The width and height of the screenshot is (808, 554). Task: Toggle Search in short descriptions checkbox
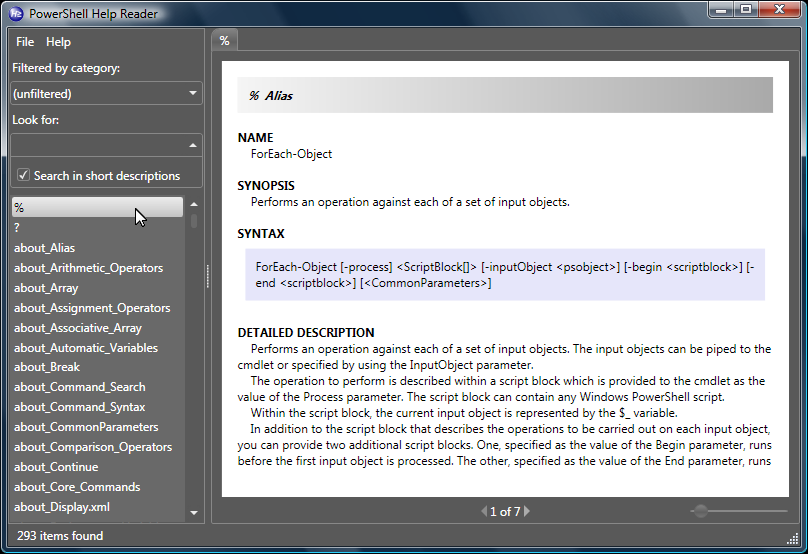pyautogui.click(x=23, y=175)
